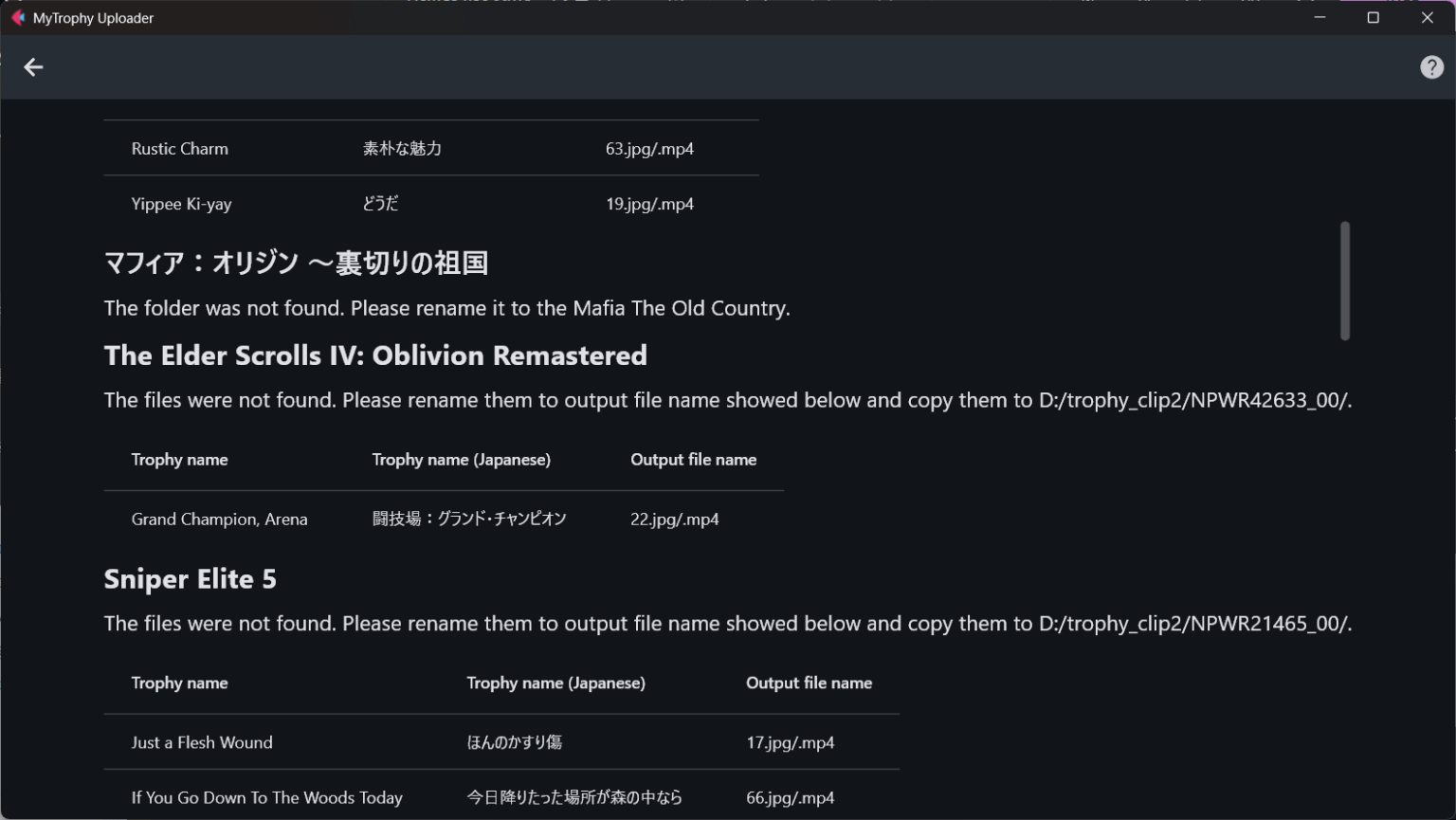Select the 22.jpg/.mp4 file name cell
Image resolution: width=1456 pixels, height=820 pixels.
pyautogui.click(x=674, y=519)
